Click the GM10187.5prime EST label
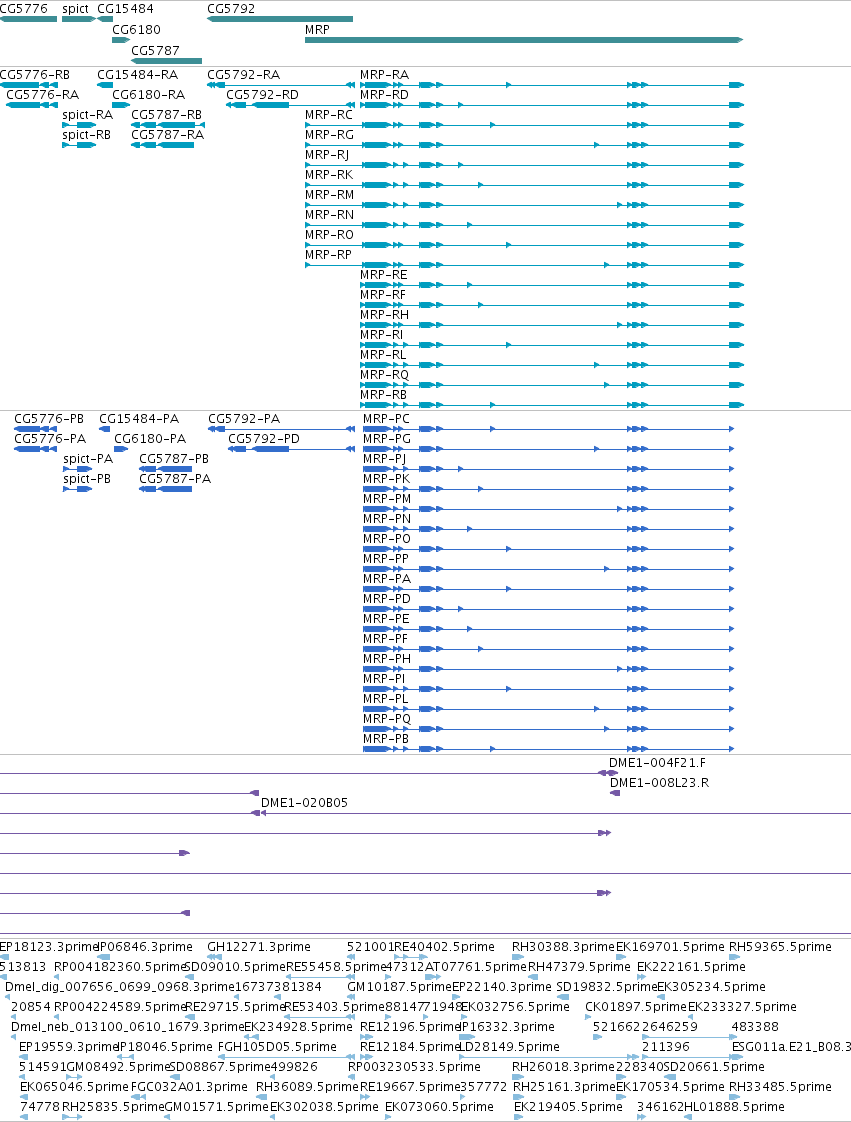This screenshot has height=1122, width=851. click(399, 987)
